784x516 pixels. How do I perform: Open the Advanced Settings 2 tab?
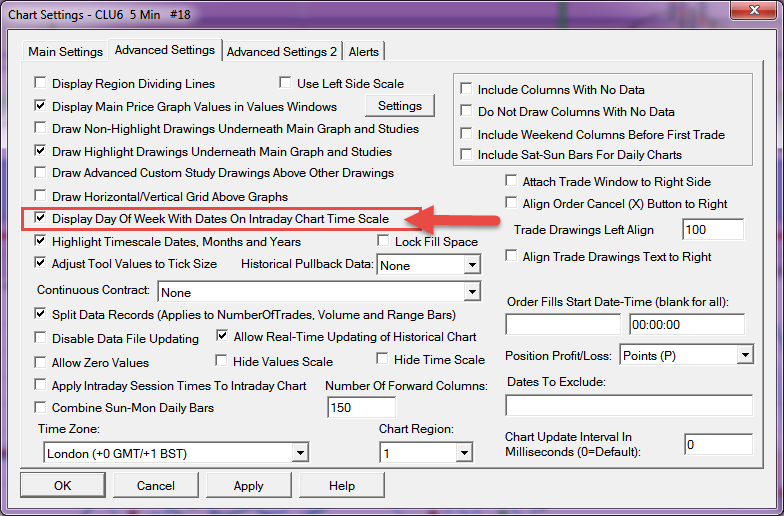[282, 52]
